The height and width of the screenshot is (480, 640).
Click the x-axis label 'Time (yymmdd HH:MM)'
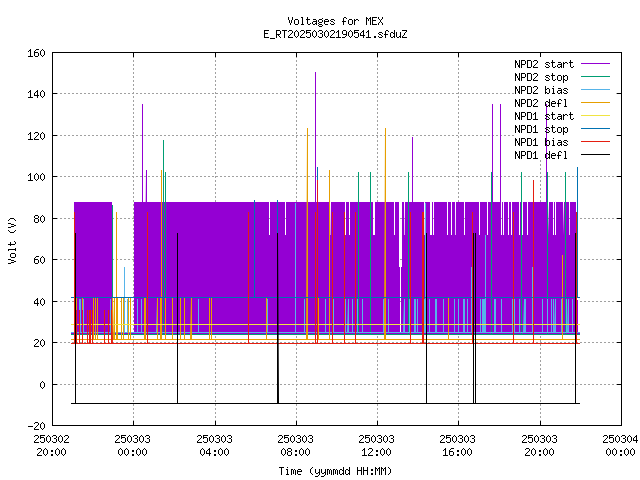(335, 471)
